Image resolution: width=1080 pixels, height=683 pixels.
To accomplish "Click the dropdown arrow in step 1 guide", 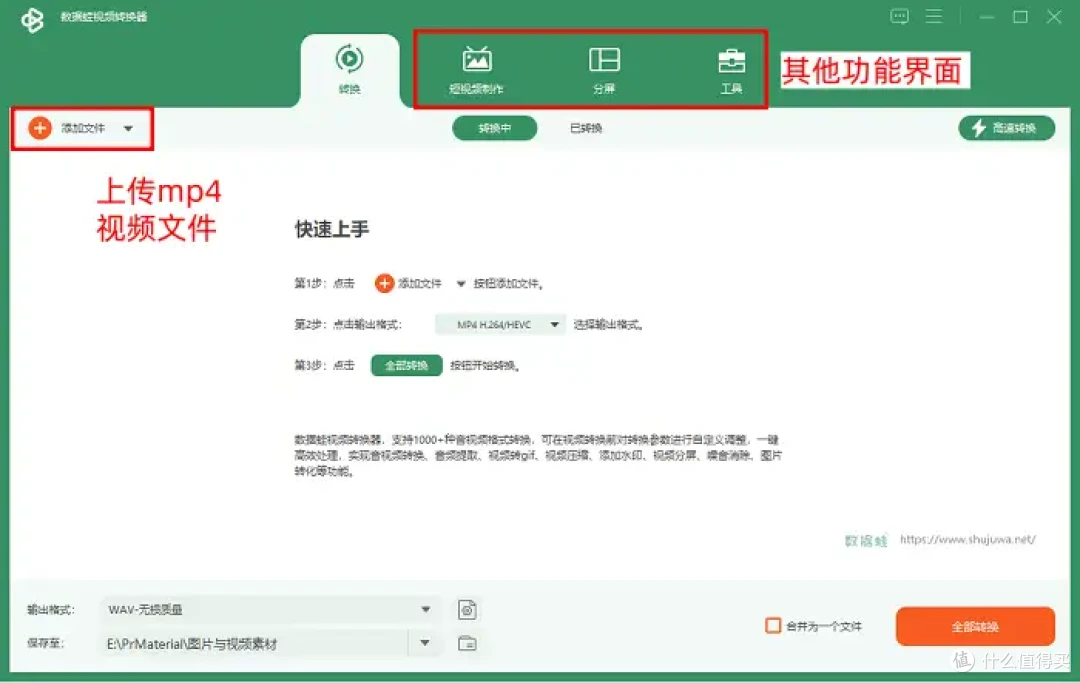I will [x=461, y=284].
